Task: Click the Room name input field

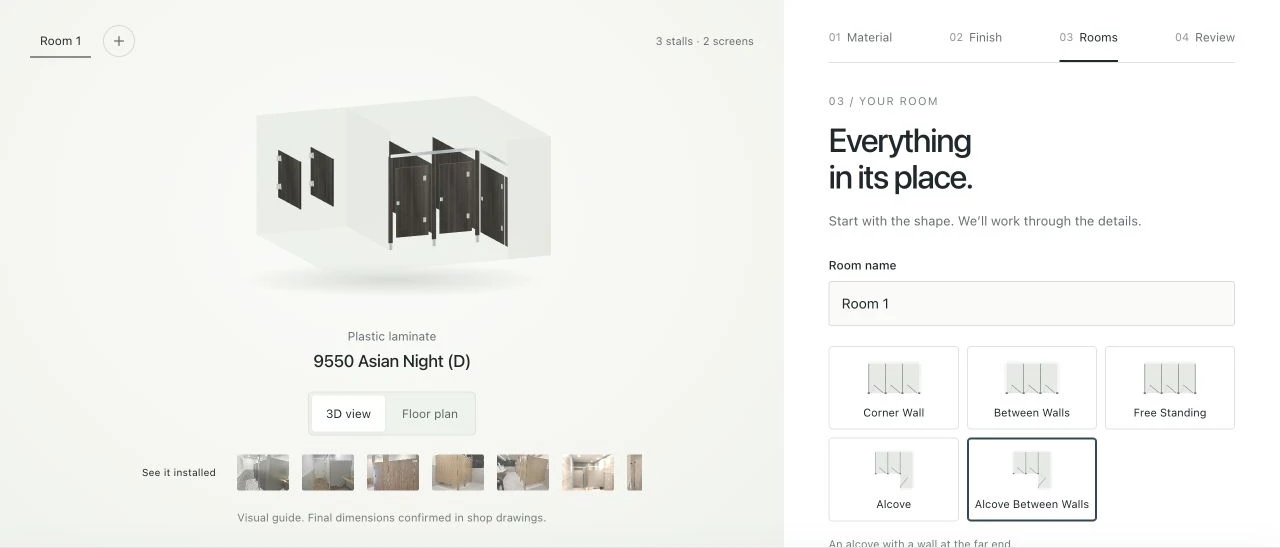Action: pyautogui.click(x=1032, y=303)
